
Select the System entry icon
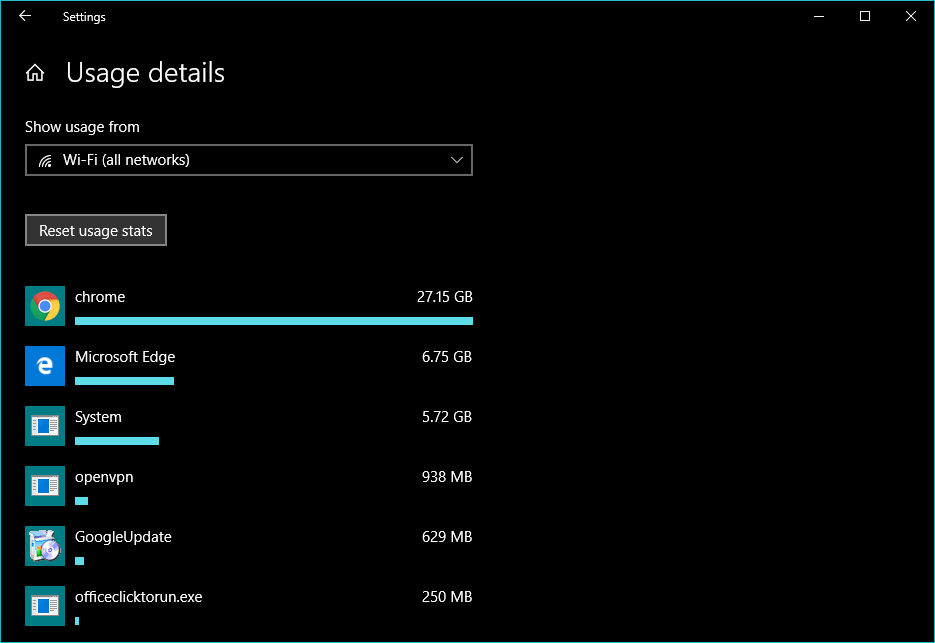pos(44,426)
